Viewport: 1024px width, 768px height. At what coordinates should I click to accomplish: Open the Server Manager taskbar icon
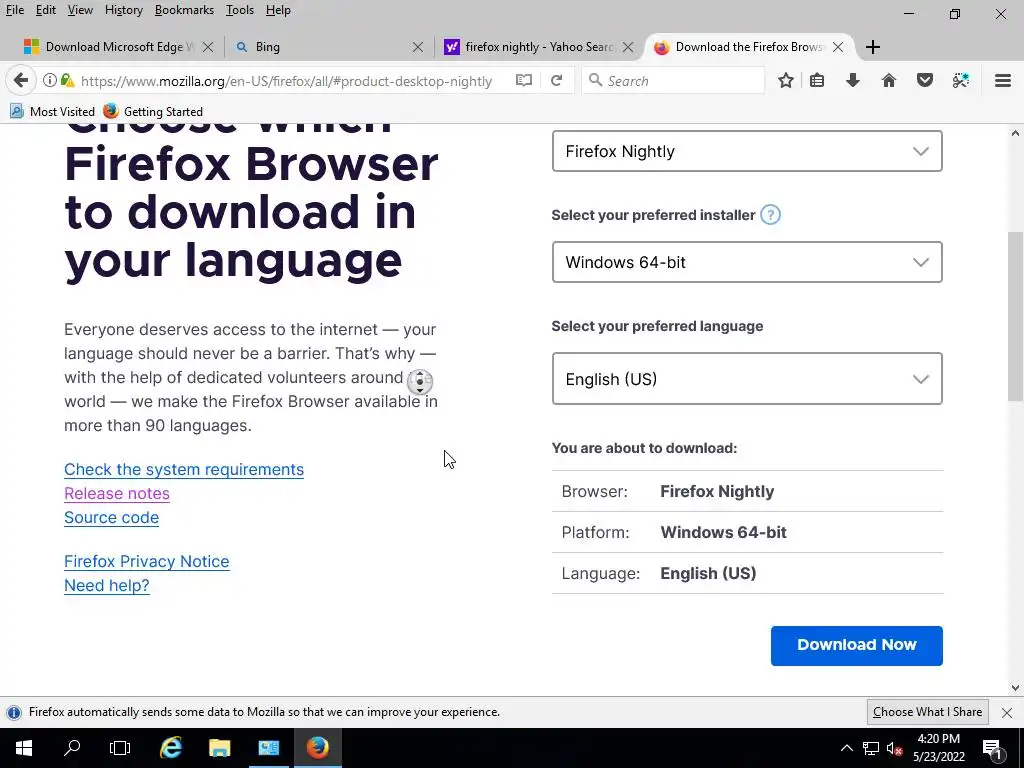coord(268,748)
